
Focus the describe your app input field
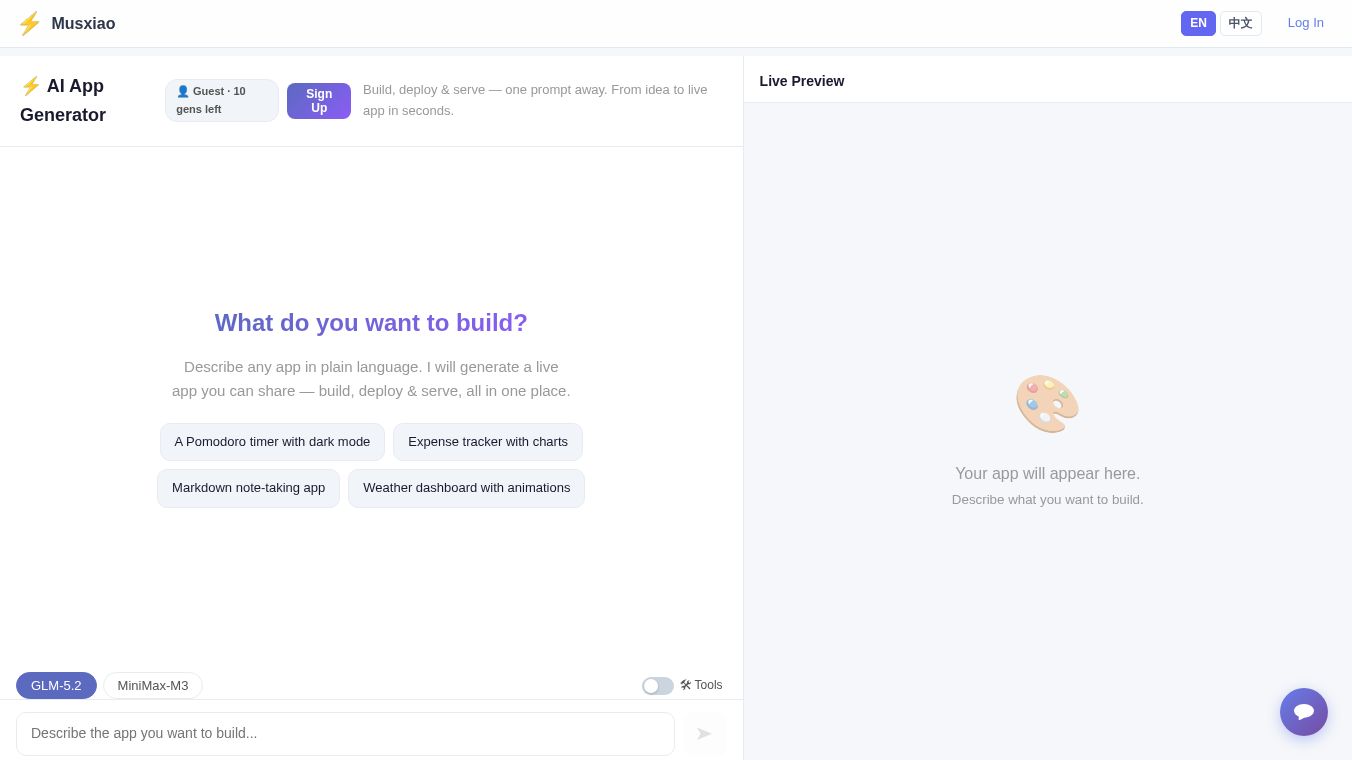[x=345, y=734]
